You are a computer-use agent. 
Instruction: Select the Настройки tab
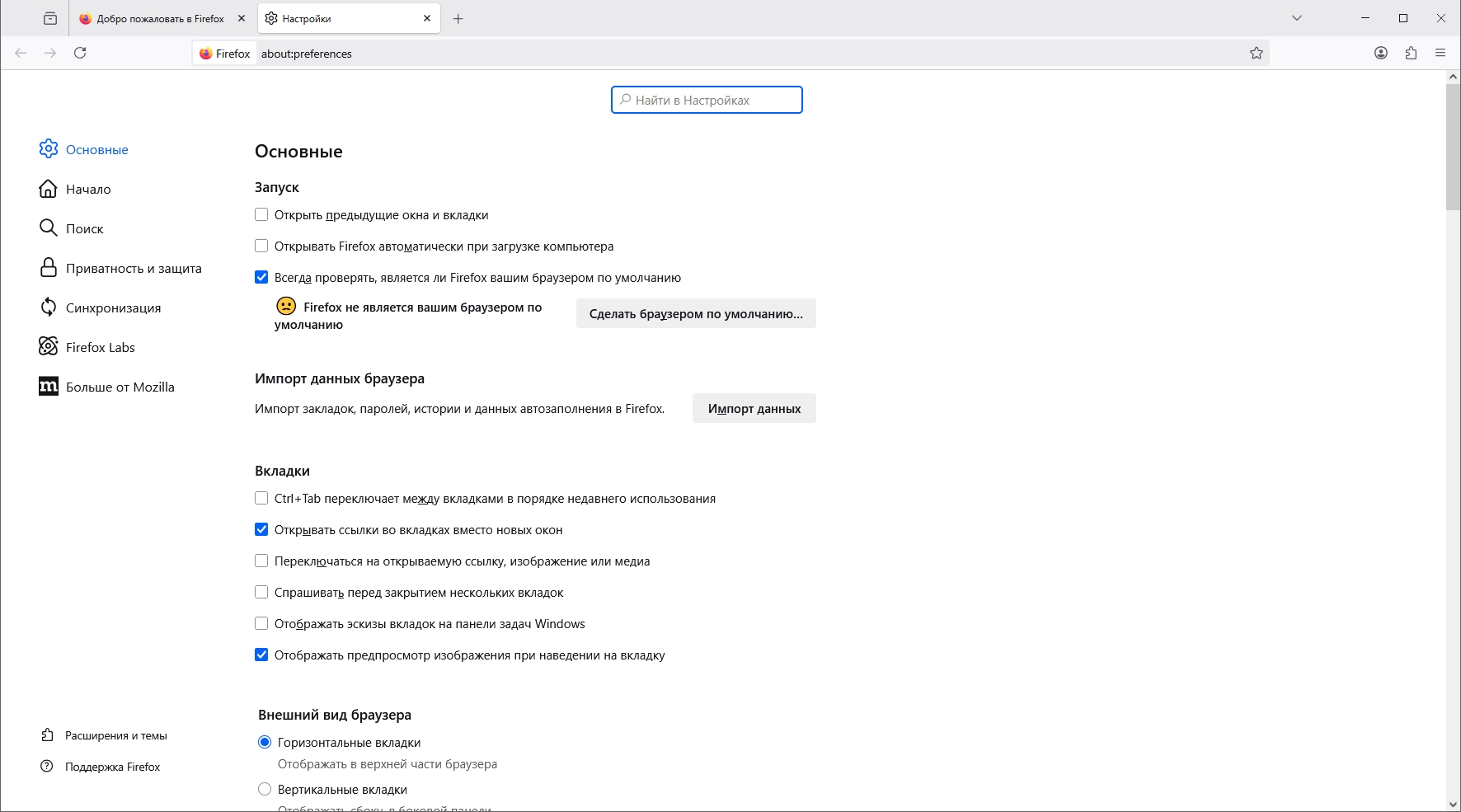(349, 18)
